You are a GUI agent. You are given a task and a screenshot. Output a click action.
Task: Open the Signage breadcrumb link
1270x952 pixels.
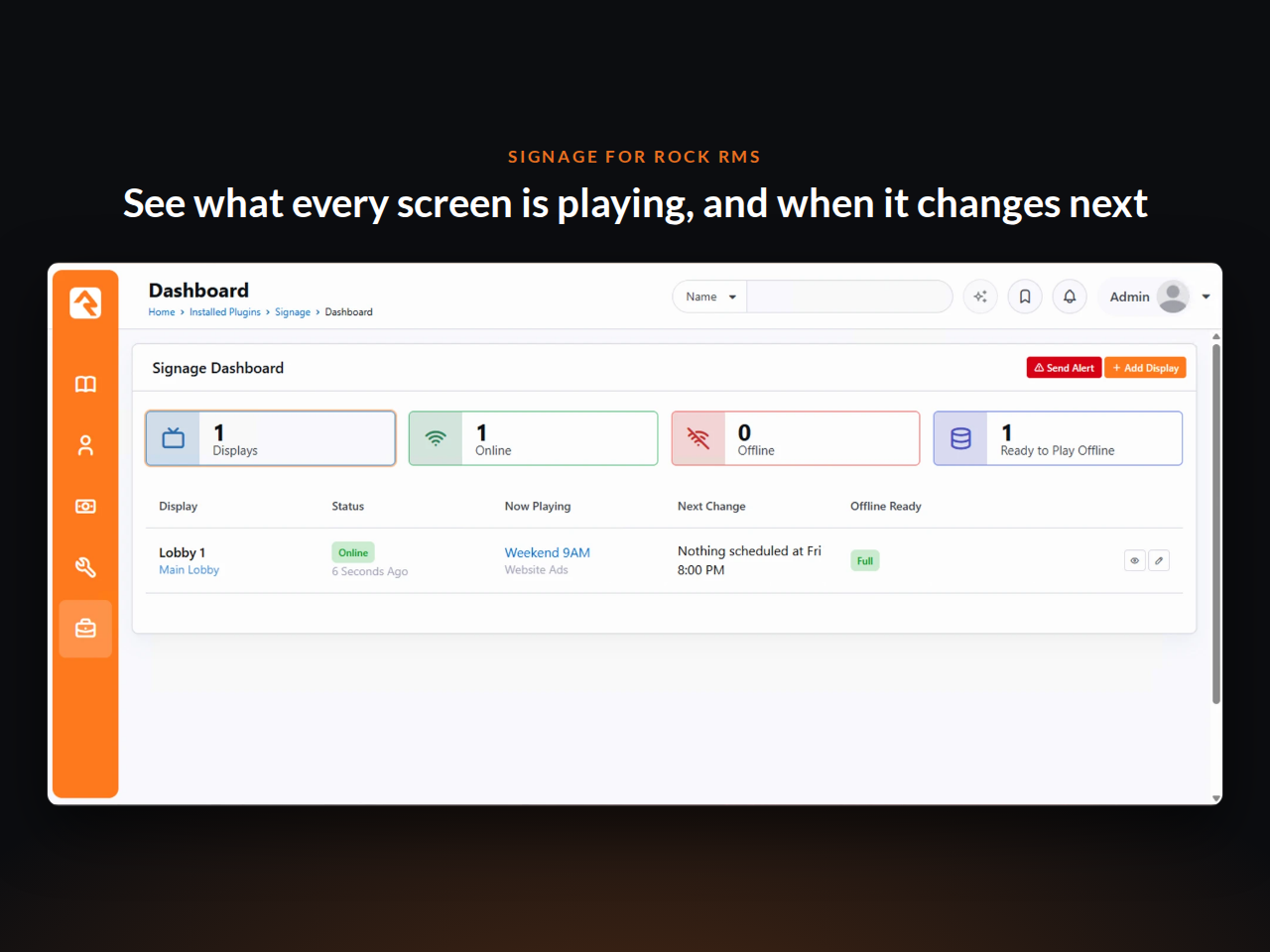[x=293, y=312]
